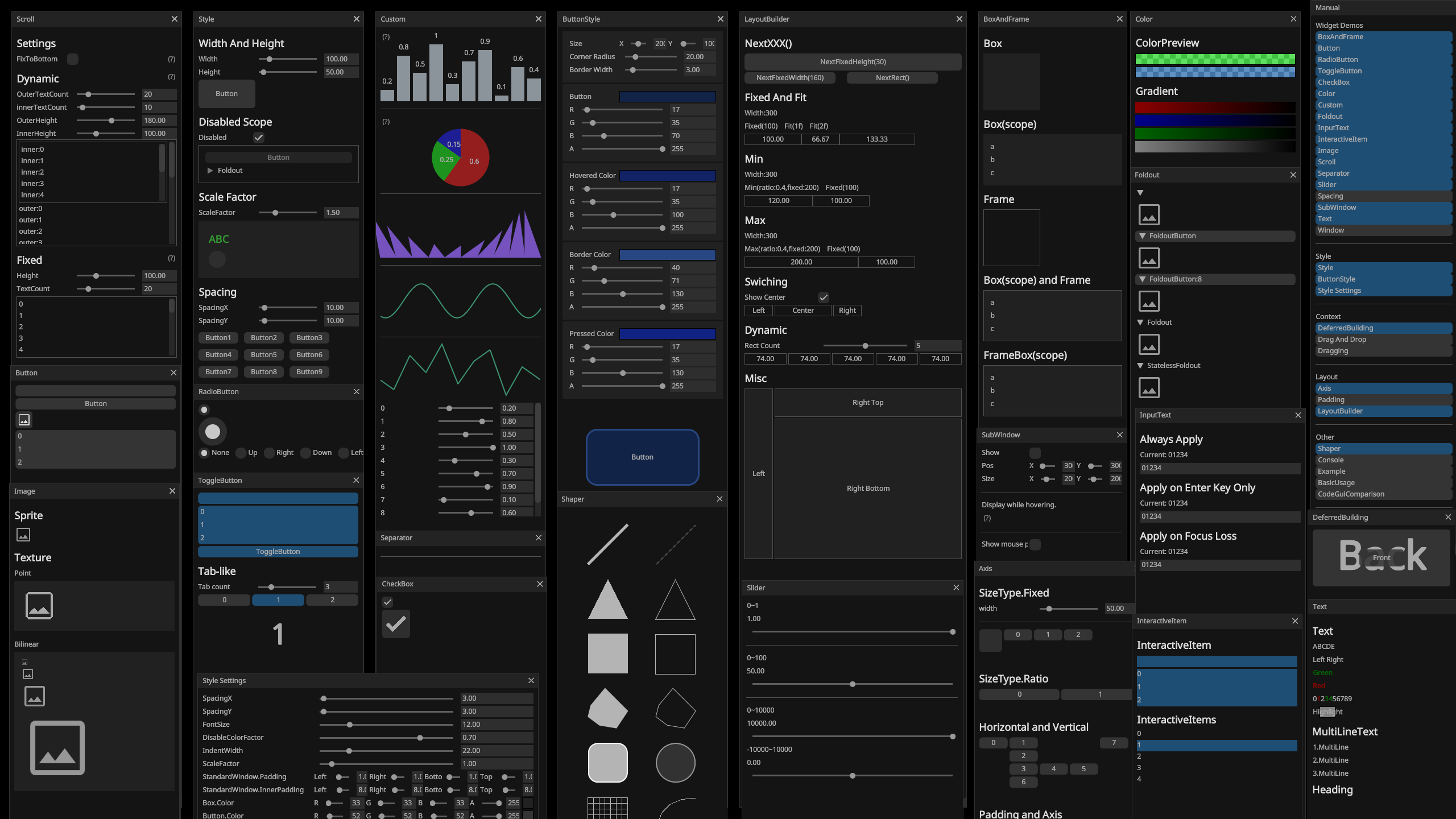1456x819 pixels.
Task: Click the image icon under StatelessFoldout
Action: pos(1149,387)
